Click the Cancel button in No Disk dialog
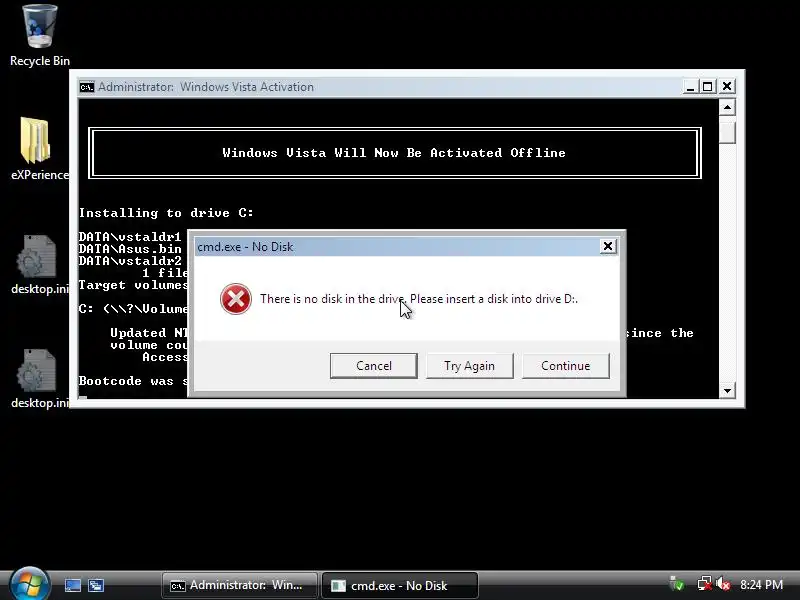This screenshot has height=600, width=800. (373, 366)
